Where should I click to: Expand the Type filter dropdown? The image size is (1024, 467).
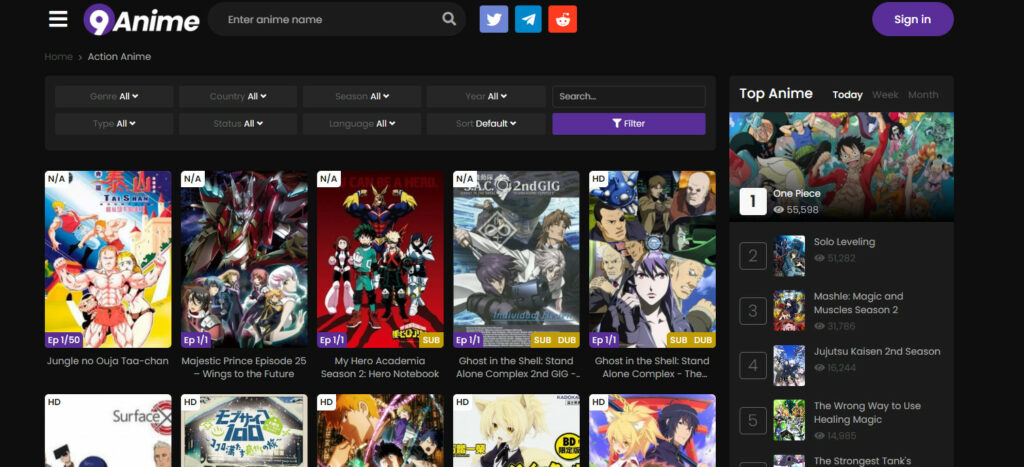tap(114, 123)
